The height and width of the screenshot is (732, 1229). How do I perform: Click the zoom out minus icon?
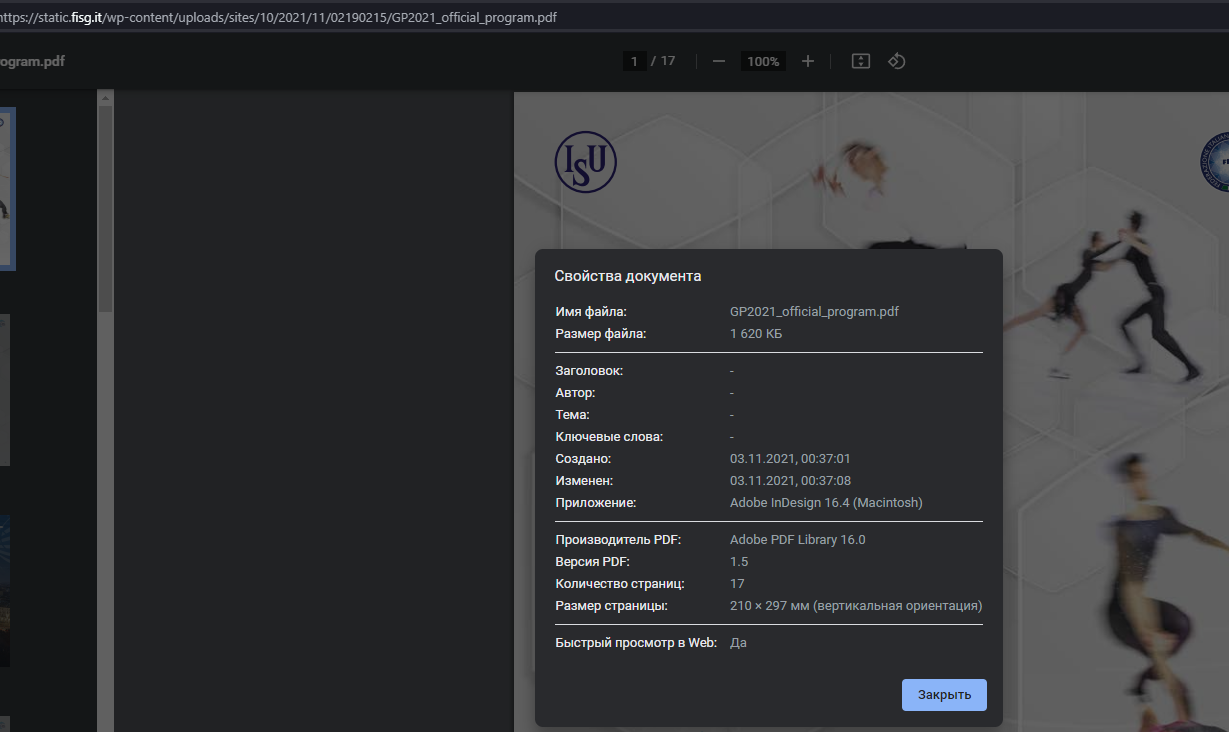pyautogui.click(x=718, y=61)
